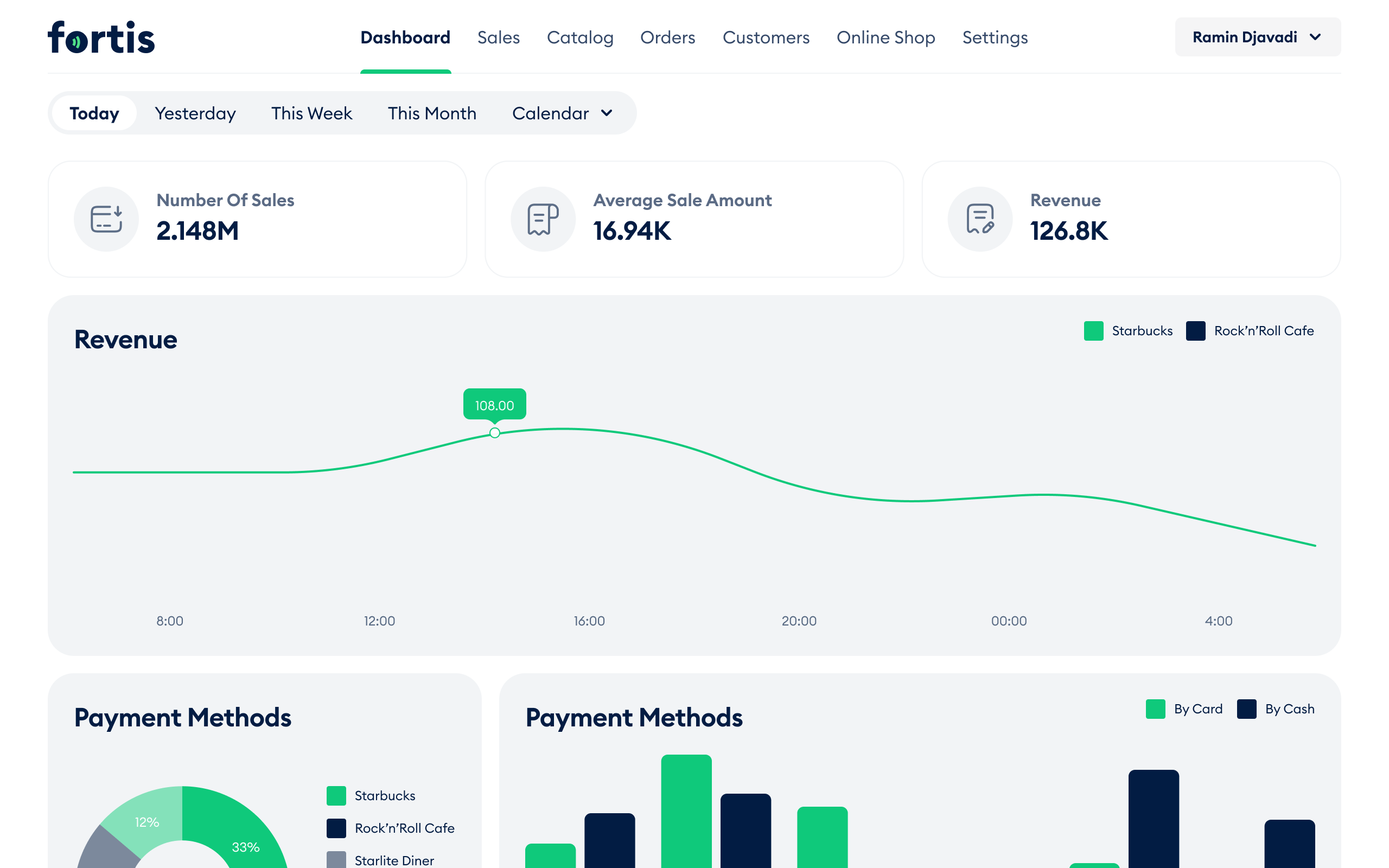
Task: Click the Revenue document edit icon
Action: 980,219
